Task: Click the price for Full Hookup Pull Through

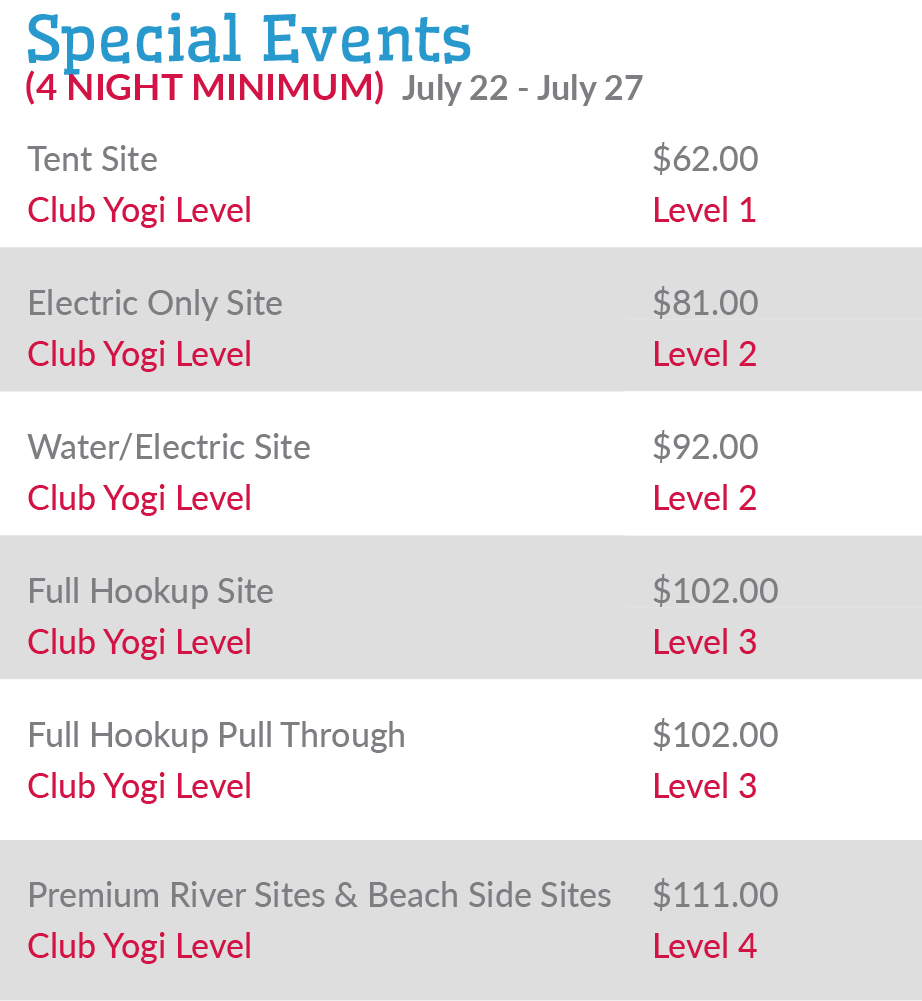Action: pyautogui.click(x=715, y=735)
